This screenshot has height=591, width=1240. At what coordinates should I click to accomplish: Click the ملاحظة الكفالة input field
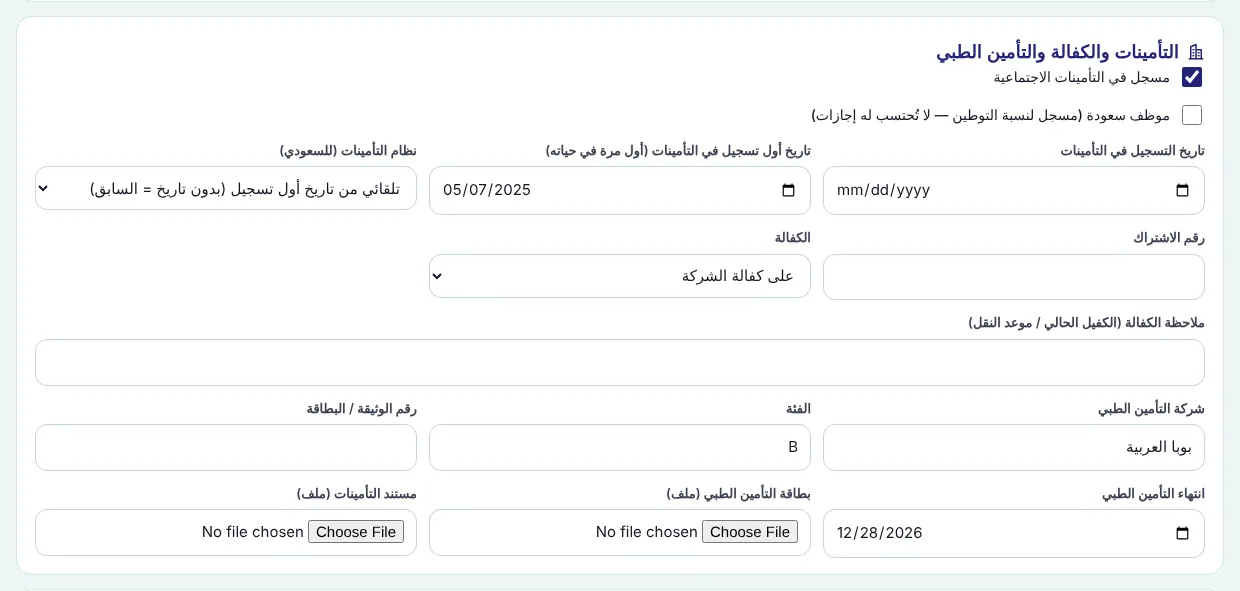620,362
